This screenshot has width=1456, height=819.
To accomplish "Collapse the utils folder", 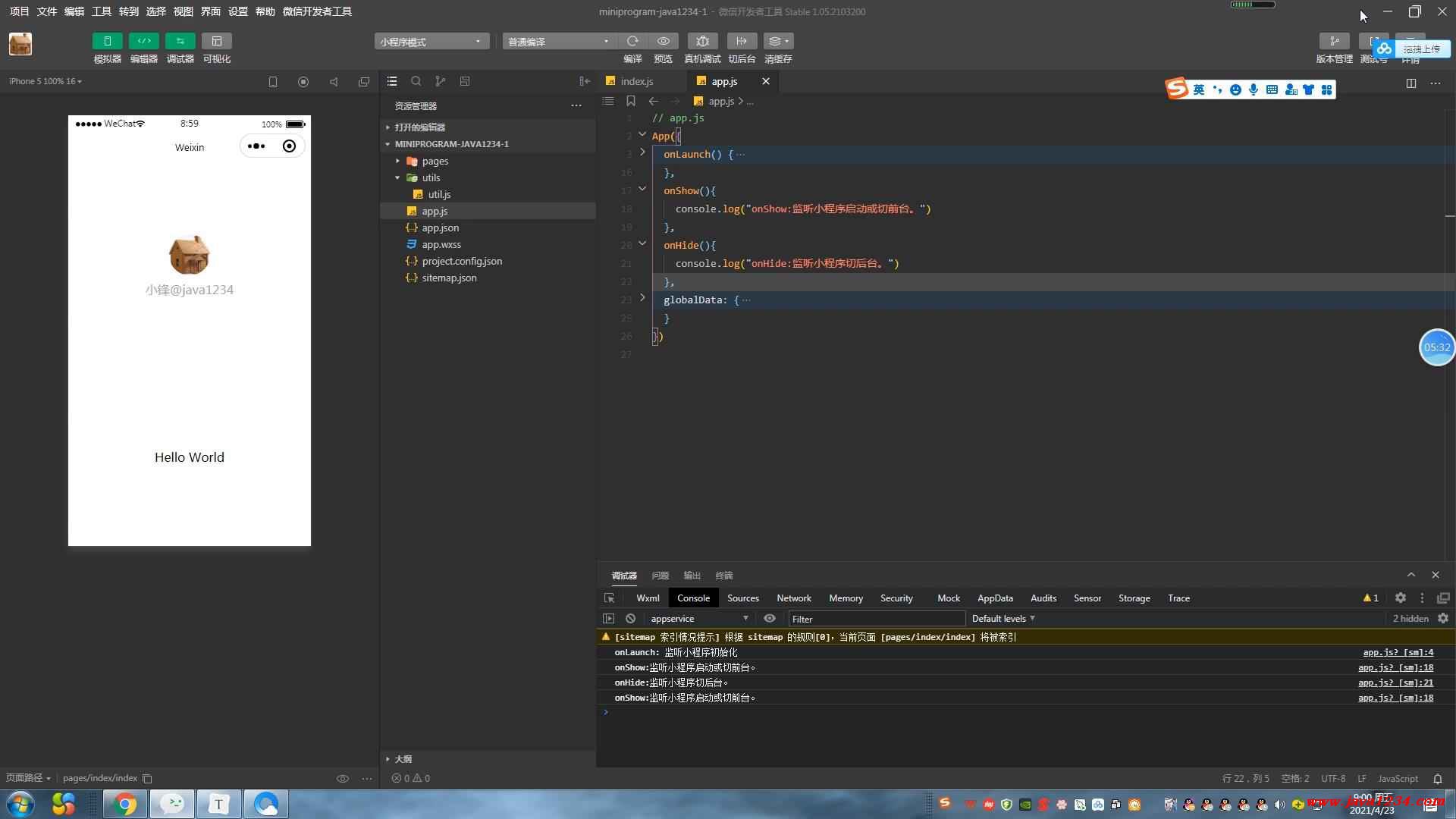I will [488, 177].
